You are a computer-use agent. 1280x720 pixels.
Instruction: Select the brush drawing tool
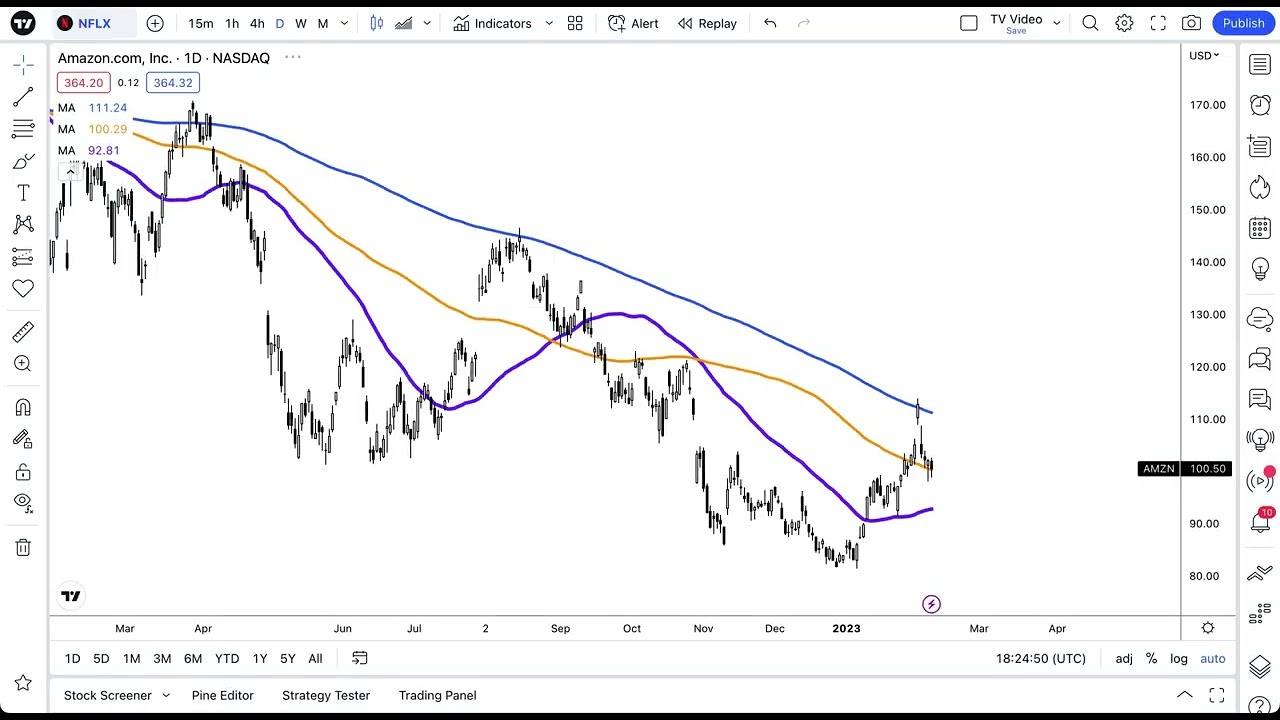coord(23,161)
